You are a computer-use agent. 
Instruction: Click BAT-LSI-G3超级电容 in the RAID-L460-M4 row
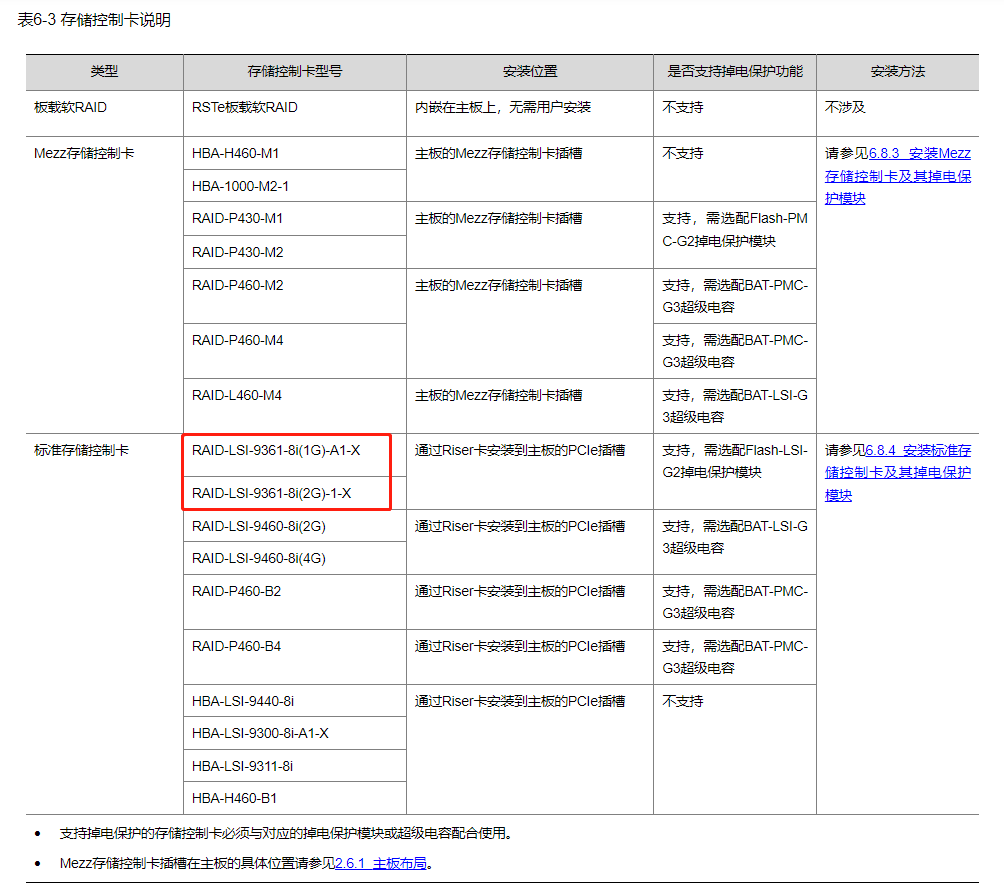click(734, 406)
